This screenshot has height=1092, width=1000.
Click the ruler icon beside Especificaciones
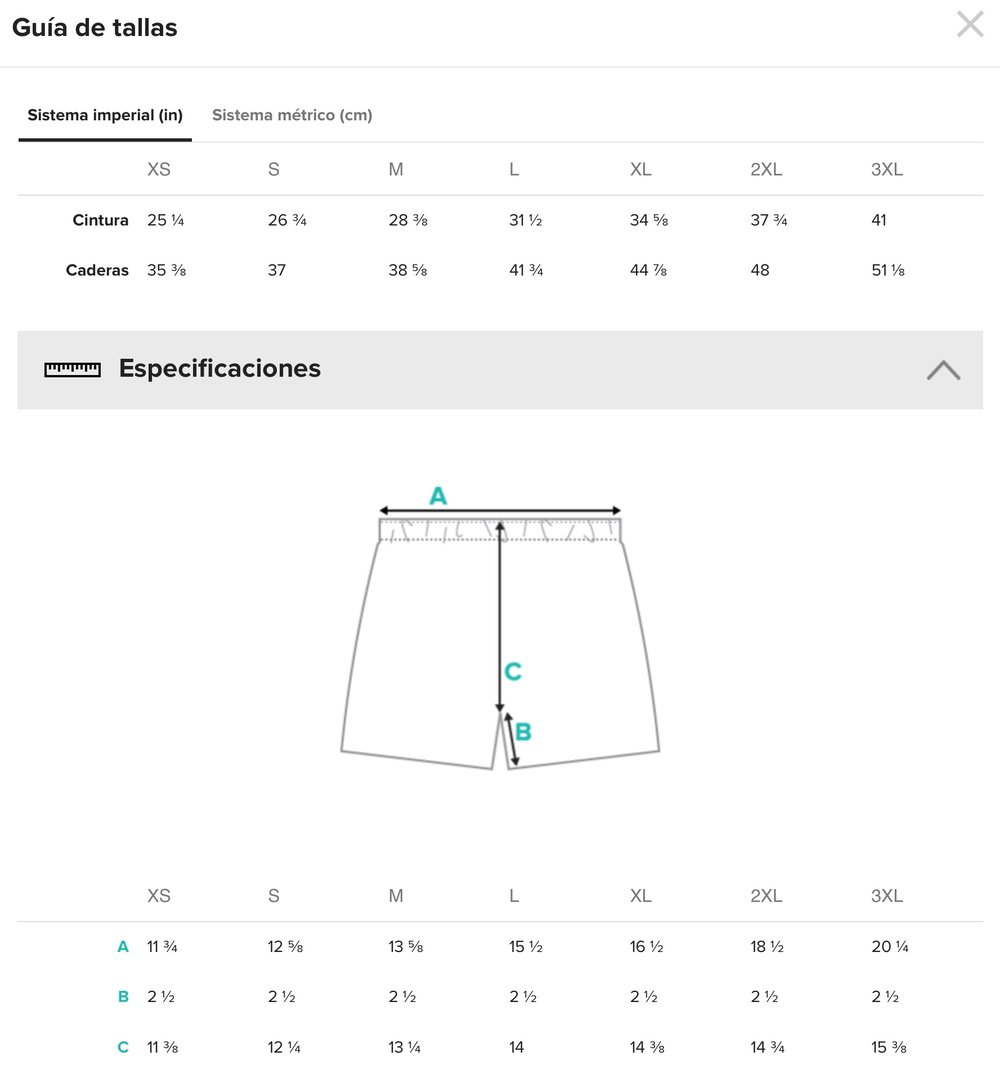pyautogui.click(x=72, y=370)
